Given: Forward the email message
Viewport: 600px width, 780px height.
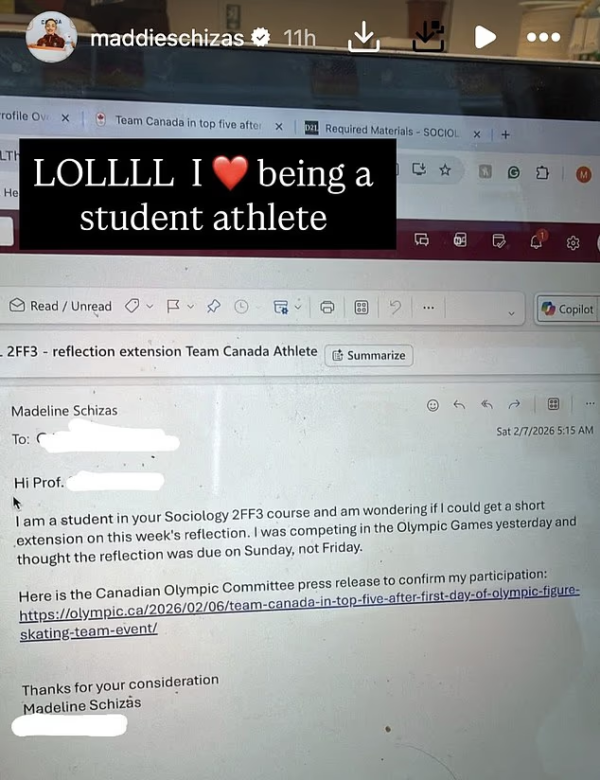Looking at the screenshot, I should coord(514,404).
